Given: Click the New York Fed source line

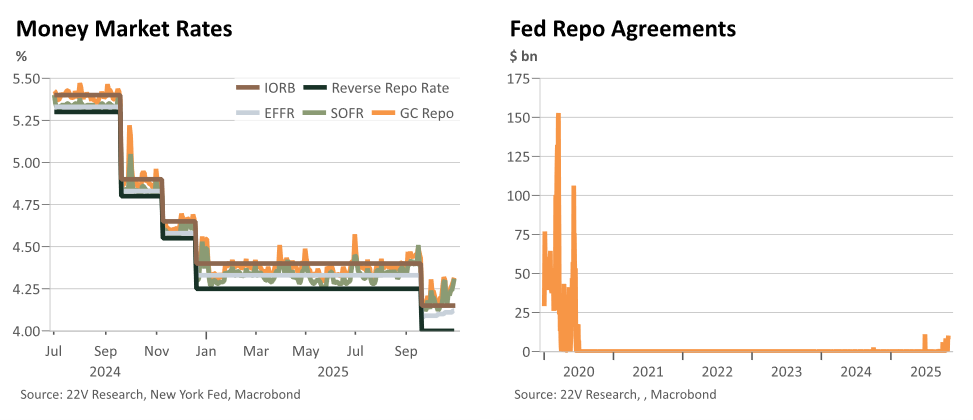Looking at the screenshot, I should [x=160, y=394].
